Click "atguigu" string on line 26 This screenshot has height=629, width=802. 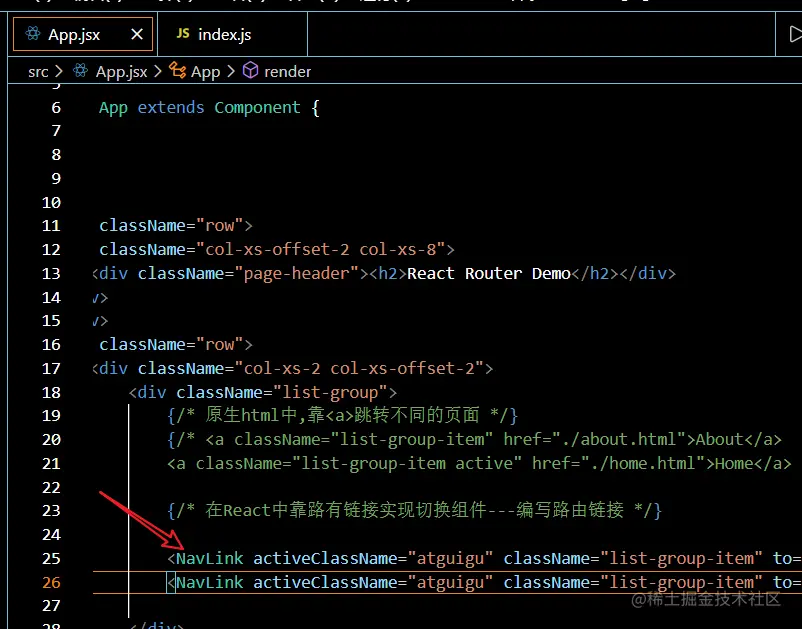(450, 582)
